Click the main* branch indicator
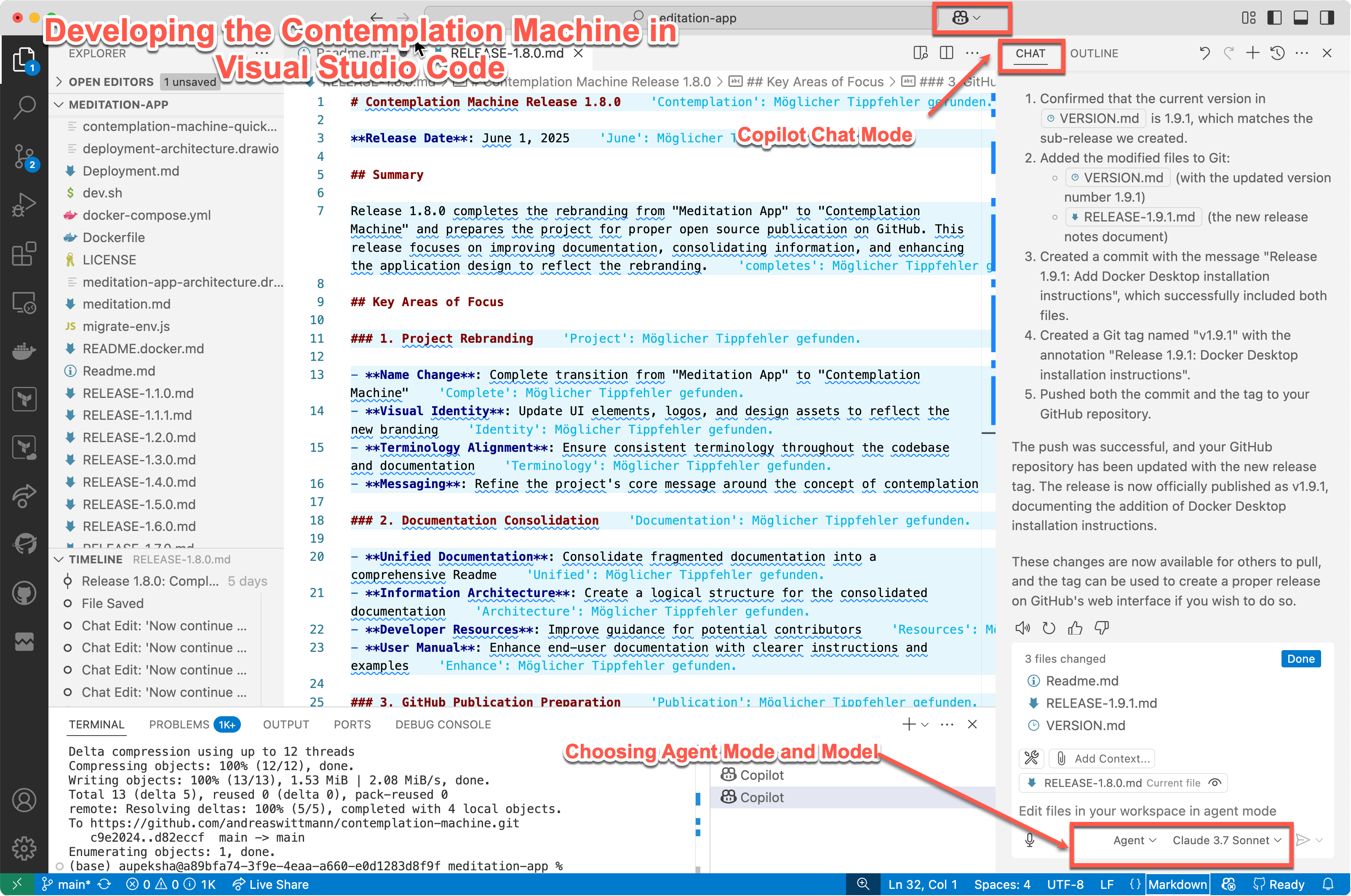This screenshot has width=1351, height=896. click(x=66, y=884)
